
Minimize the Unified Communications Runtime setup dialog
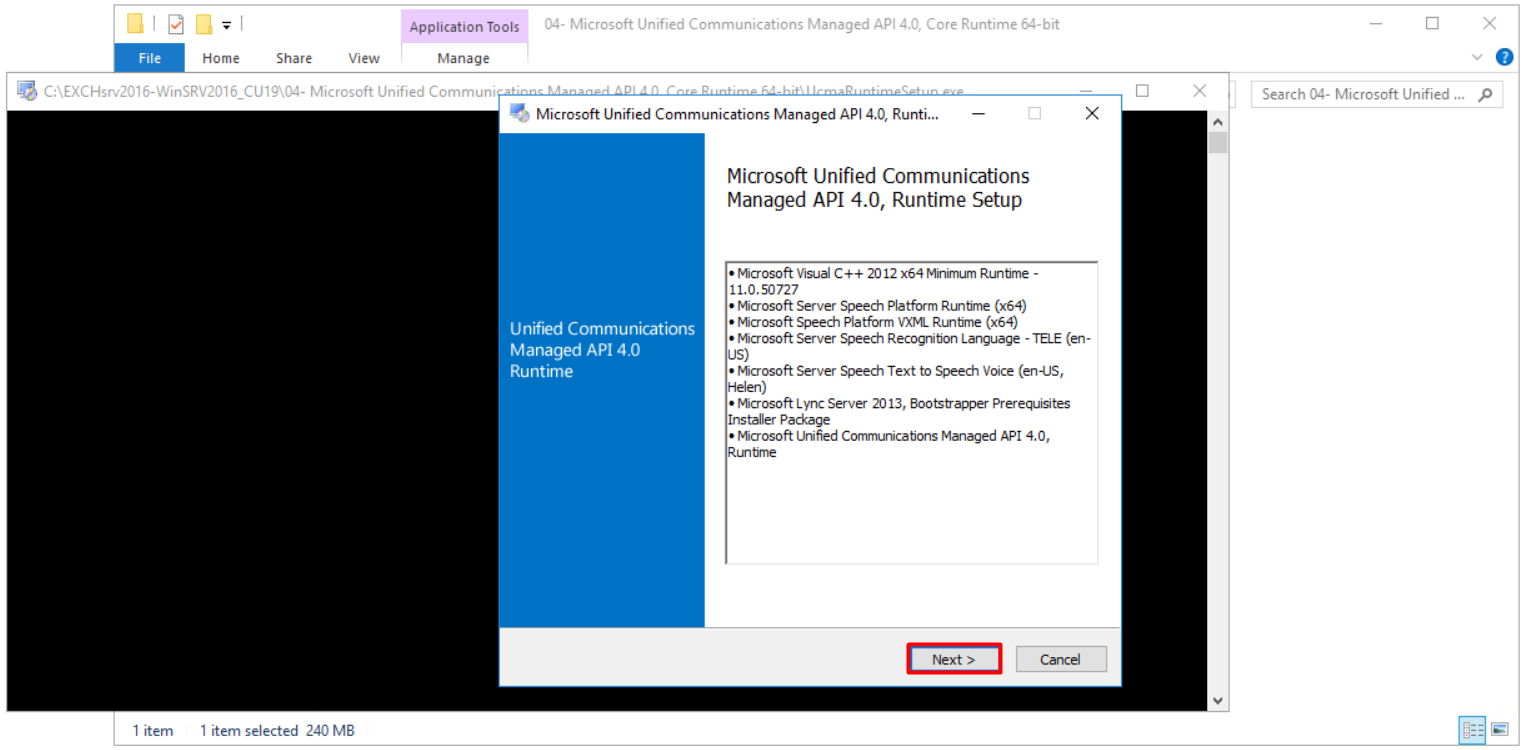pos(978,114)
